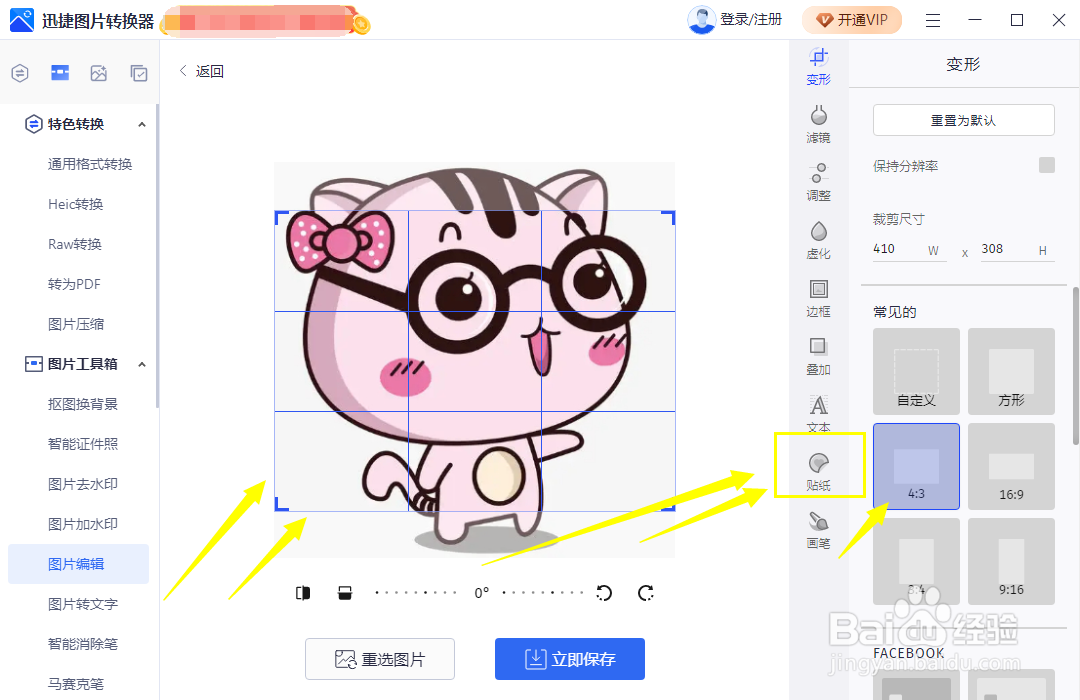1080x700 pixels.
Task: Open the 虚化 blur tool
Action: pyautogui.click(x=818, y=240)
